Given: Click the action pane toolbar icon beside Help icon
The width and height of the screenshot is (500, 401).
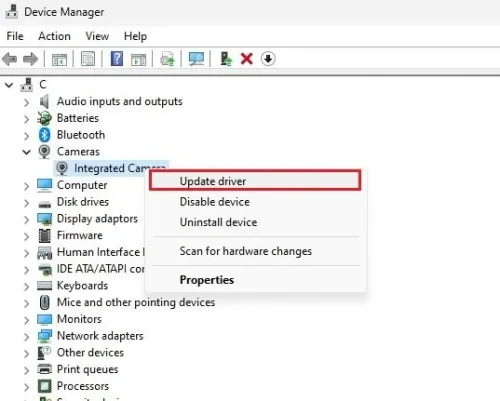Looking at the screenshot, I should (x=138, y=59).
